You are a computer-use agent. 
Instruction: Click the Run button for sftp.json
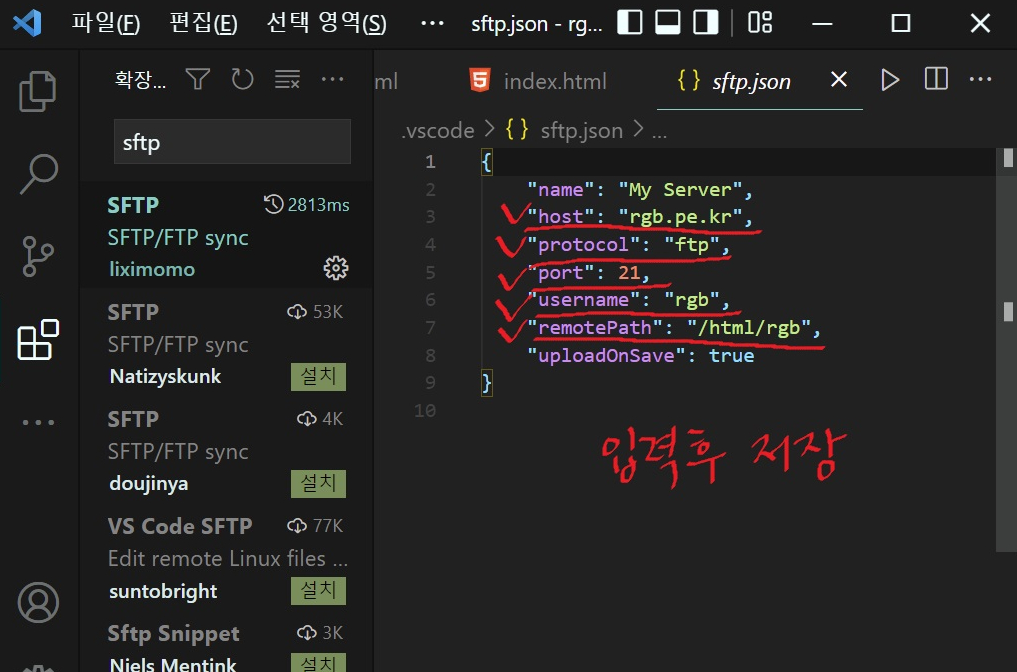pos(890,79)
